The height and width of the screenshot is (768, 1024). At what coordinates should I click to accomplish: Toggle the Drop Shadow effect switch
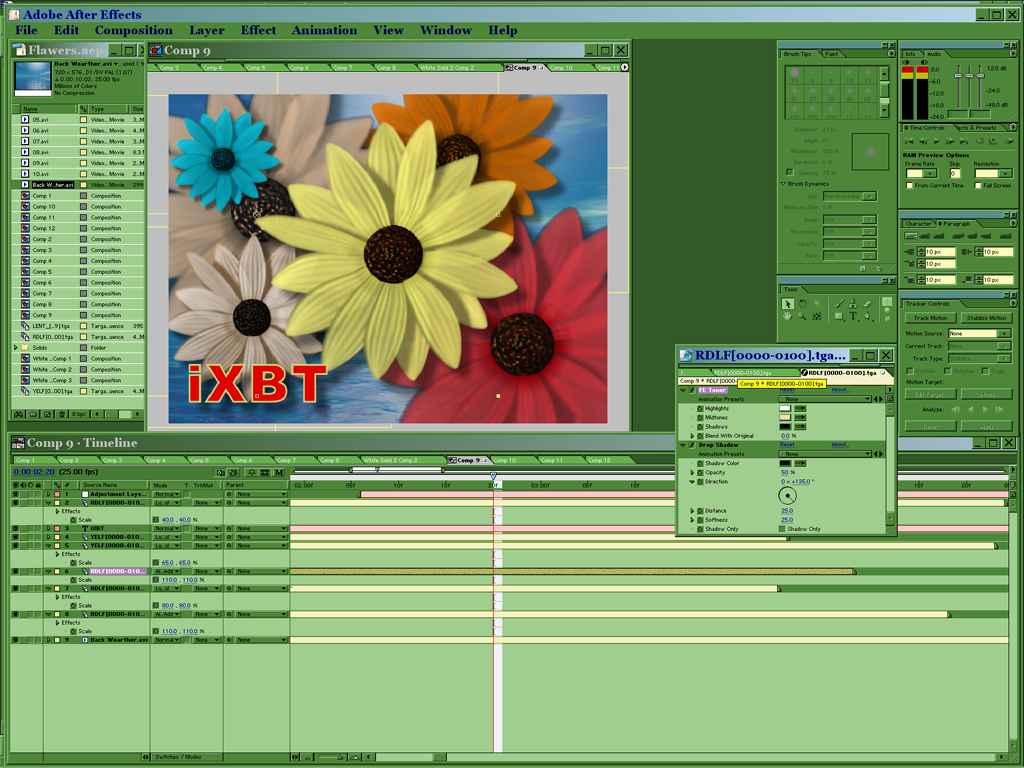692,445
